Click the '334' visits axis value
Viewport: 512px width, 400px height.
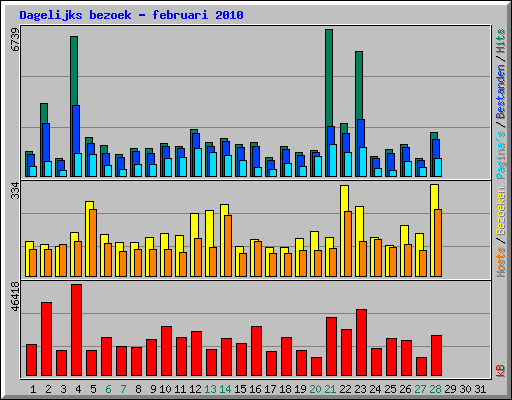point(15,190)
